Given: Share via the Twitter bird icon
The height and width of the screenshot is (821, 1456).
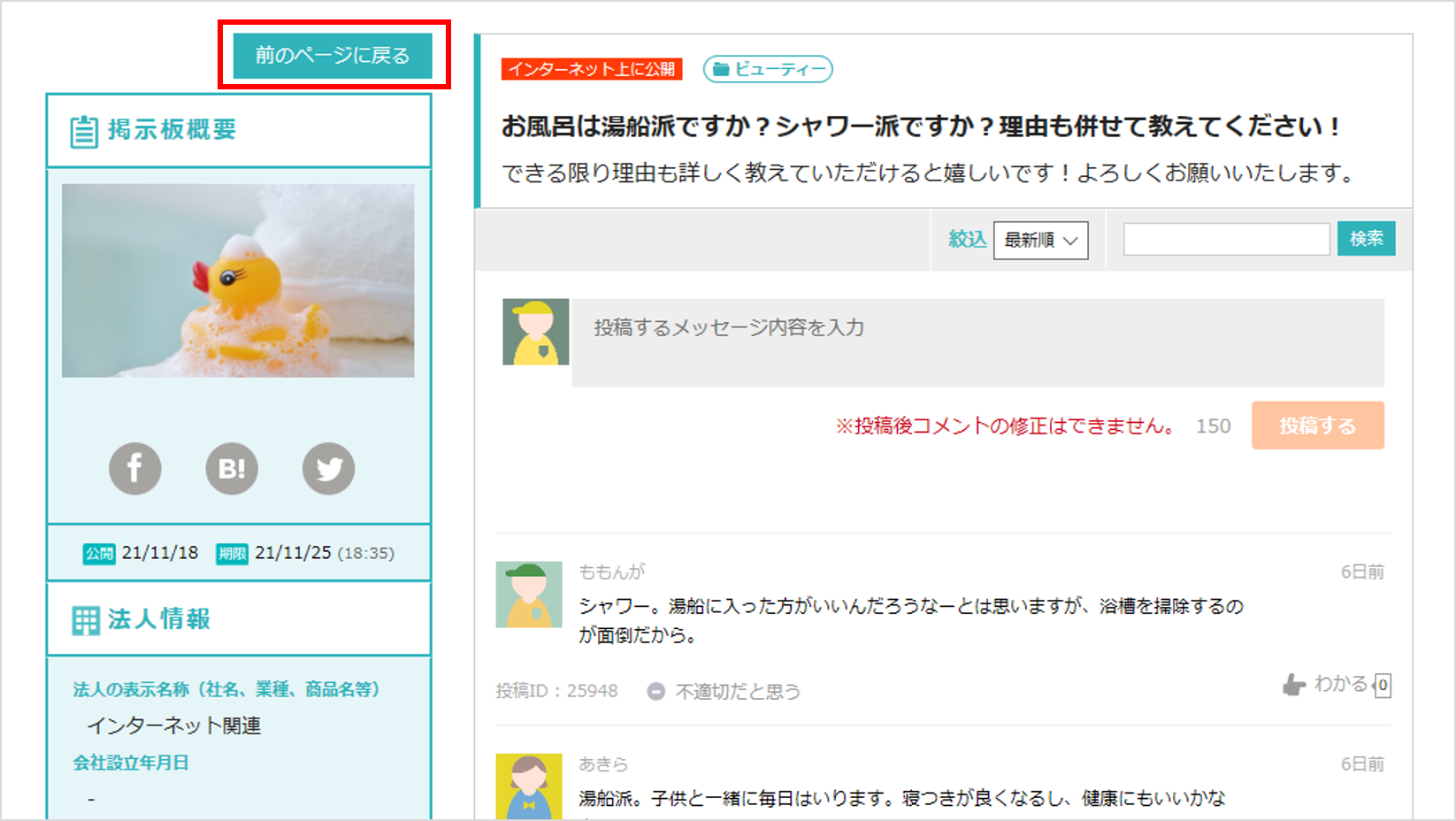Looking at the screenshot, I should [328, 468].
